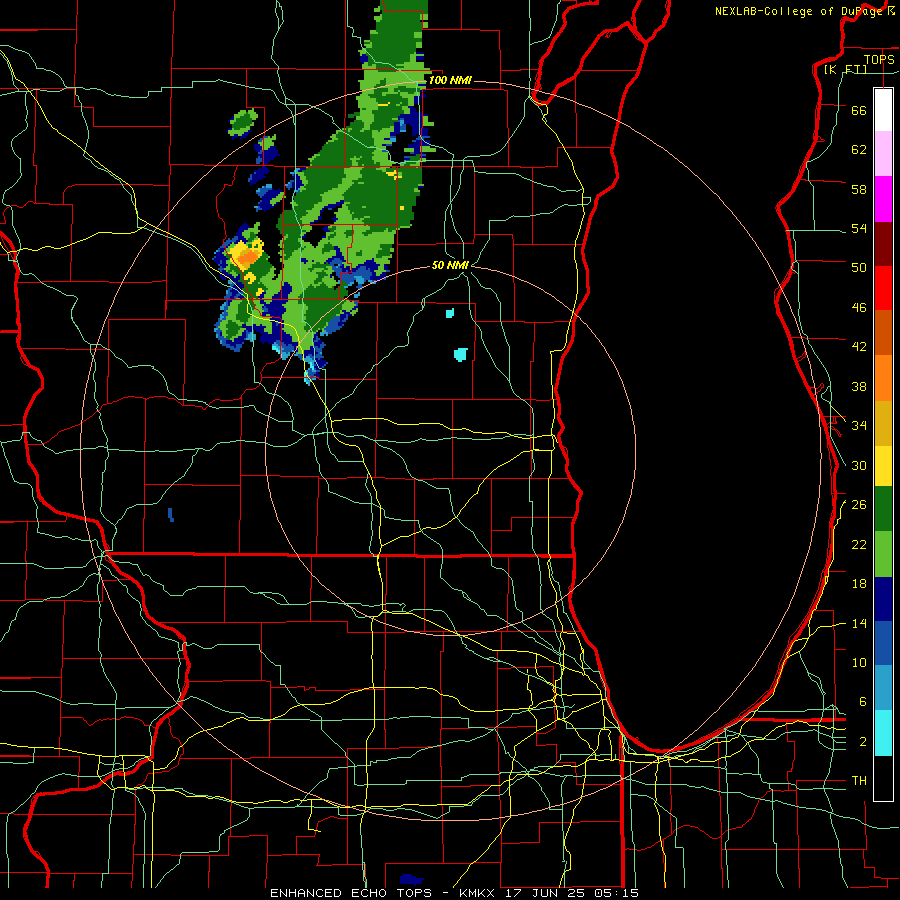Click the 42 legend value
900x900 pixels.
(859, 347)
